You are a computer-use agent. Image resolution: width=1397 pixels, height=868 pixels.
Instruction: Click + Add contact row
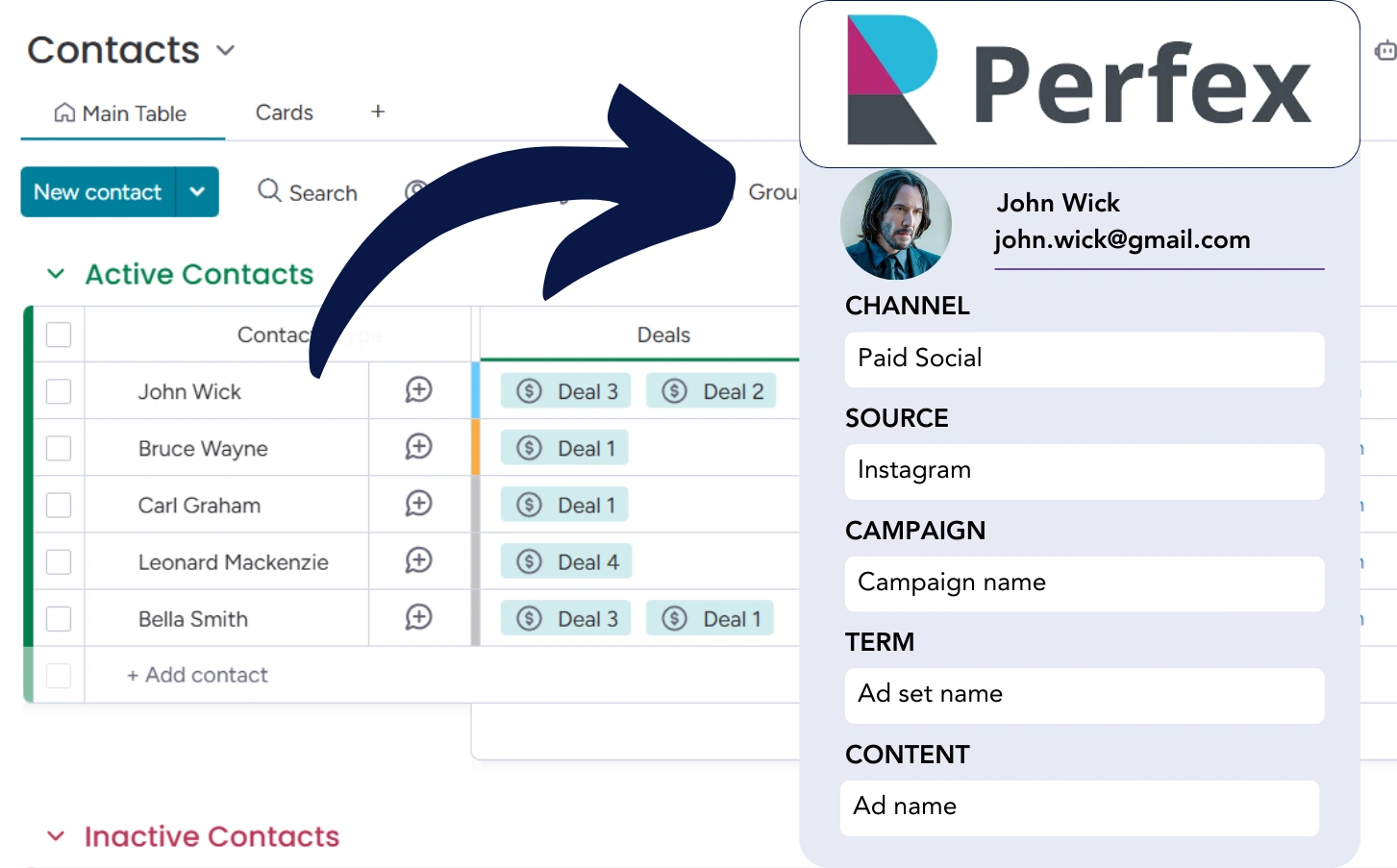click(197, 675)
